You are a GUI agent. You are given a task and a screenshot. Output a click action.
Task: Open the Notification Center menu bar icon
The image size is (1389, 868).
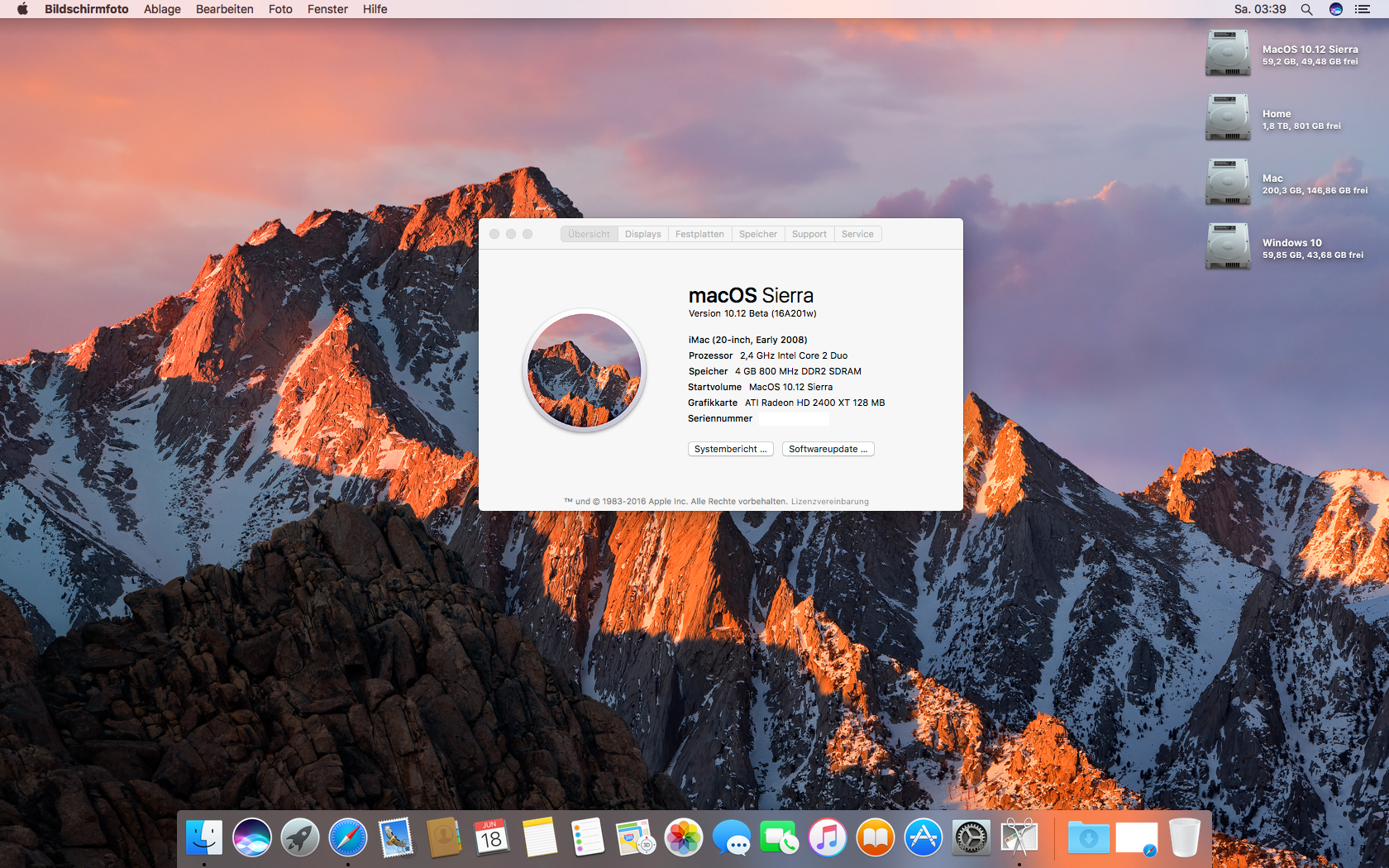pyautogui.click(x=1363, y=9)
